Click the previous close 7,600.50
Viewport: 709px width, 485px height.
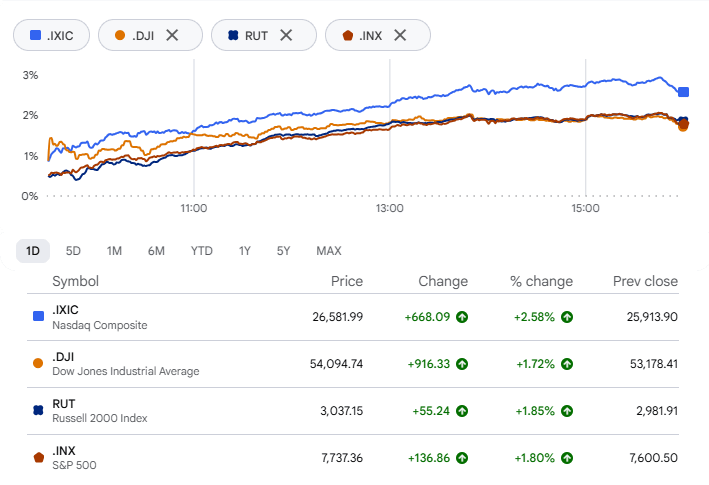click(x=653, y=458)
